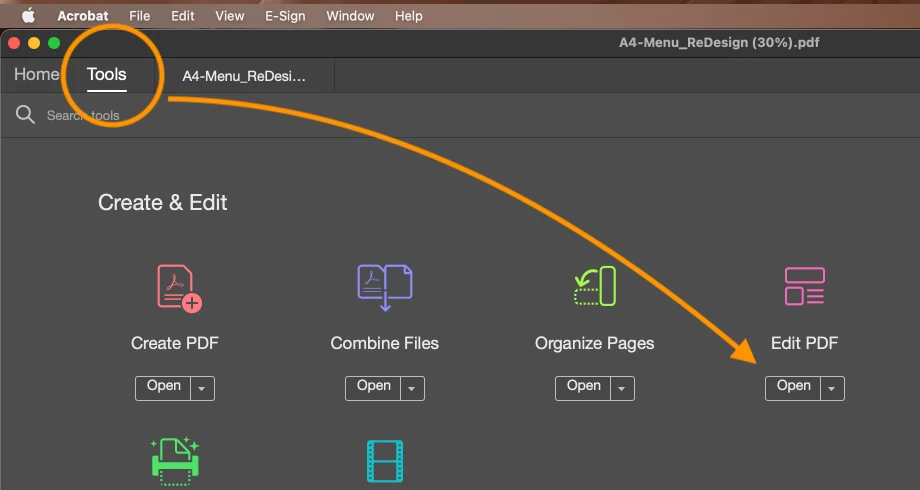Open Organize Pages with Open button

click(583, 388)
